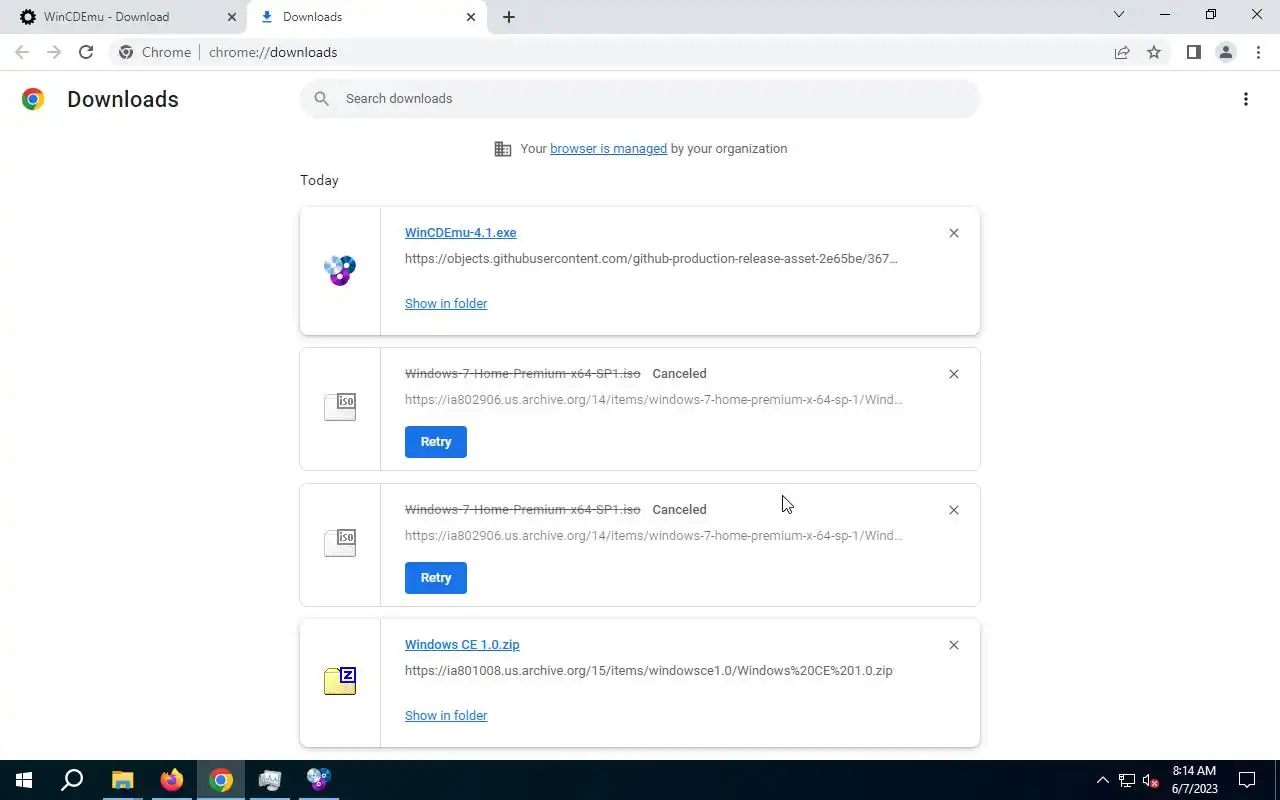The image size is (1280, 800).
Task: Click the Search downloads field
Action: pos(640,99)
